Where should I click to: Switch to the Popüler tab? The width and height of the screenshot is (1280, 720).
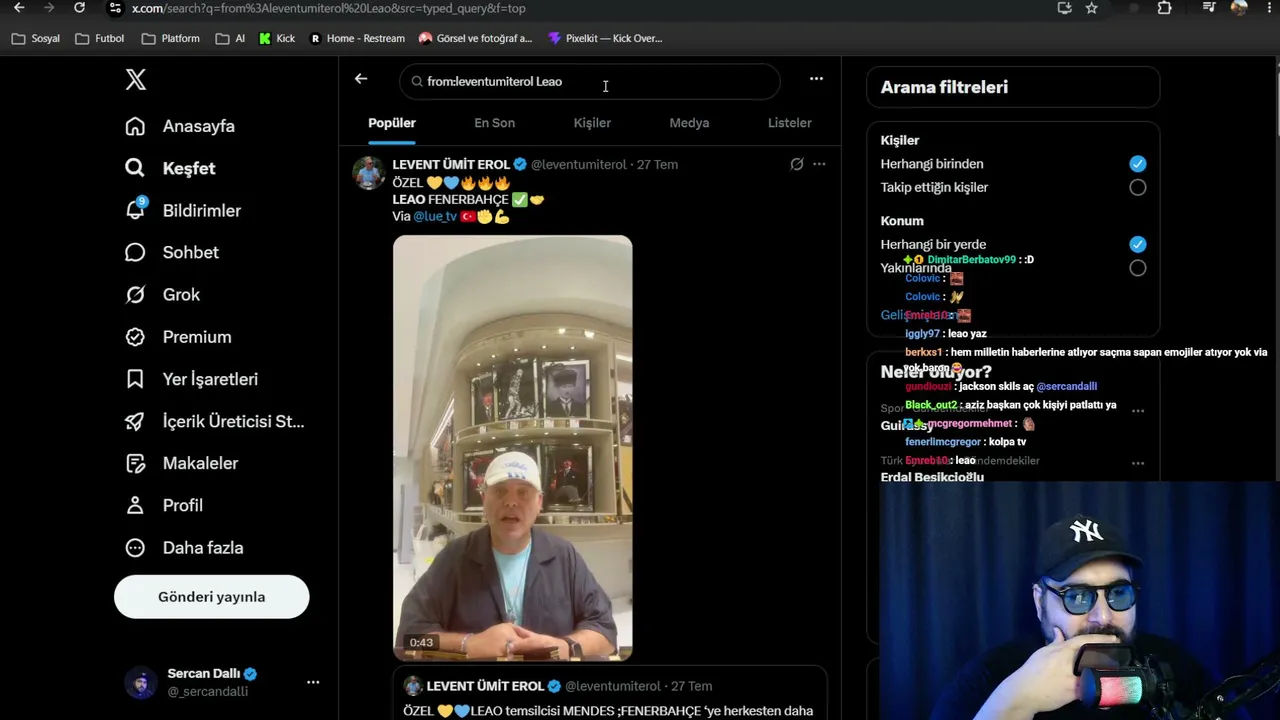click(392, 123)
